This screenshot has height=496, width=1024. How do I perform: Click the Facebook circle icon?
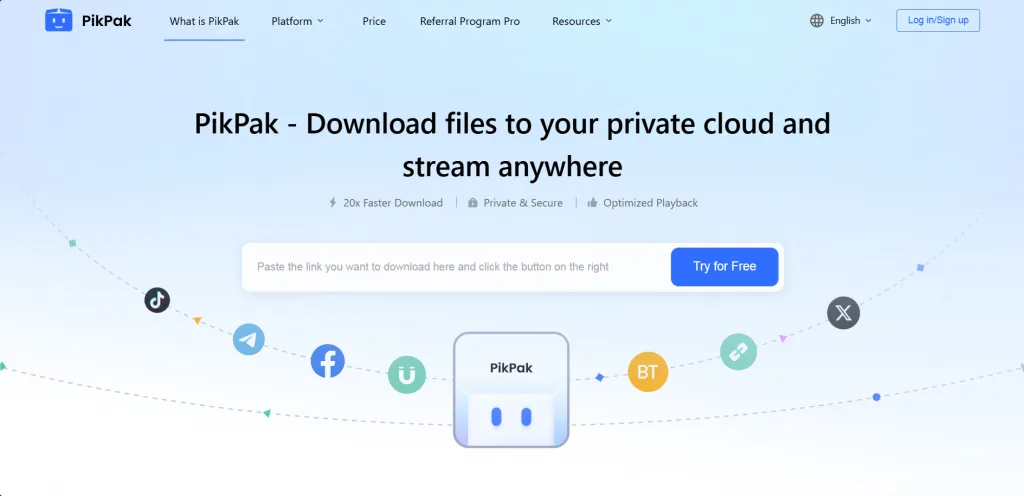(327, 361)
